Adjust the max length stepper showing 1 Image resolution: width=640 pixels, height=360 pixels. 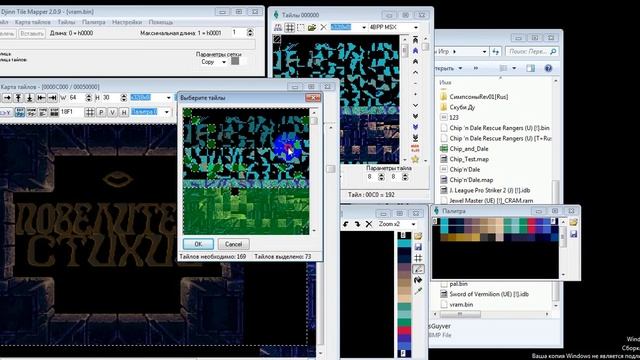coord(250,32)
